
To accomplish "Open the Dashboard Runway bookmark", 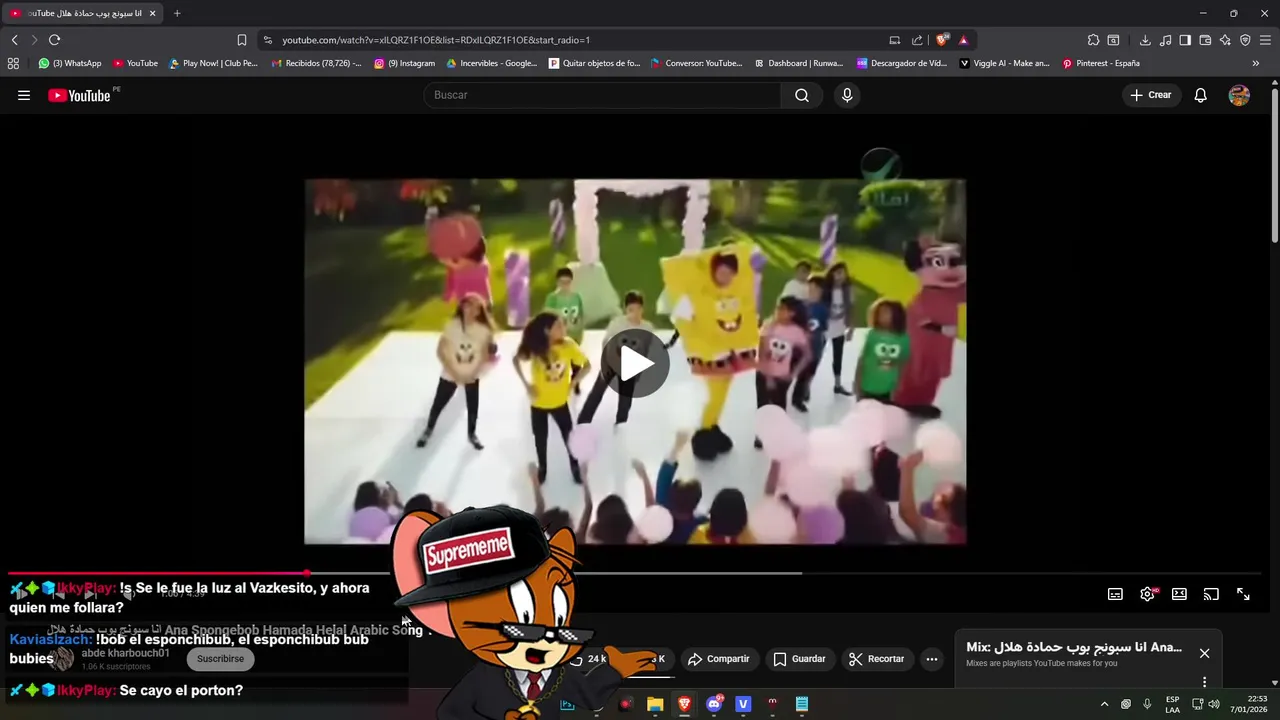I will [x=799, y=63].
